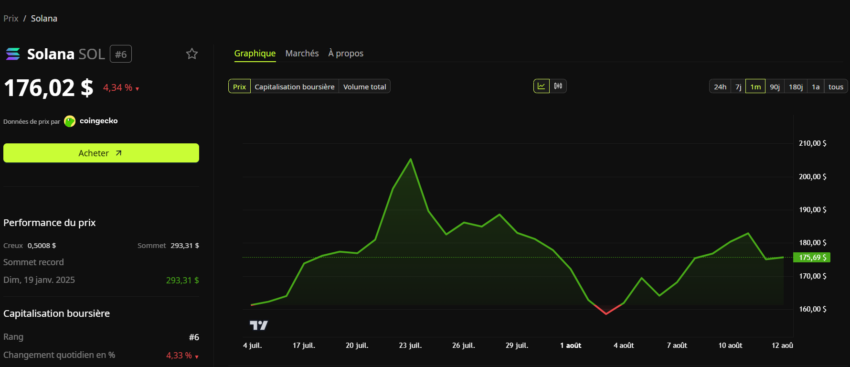Select the 180j time range

(x=795, y=87)
